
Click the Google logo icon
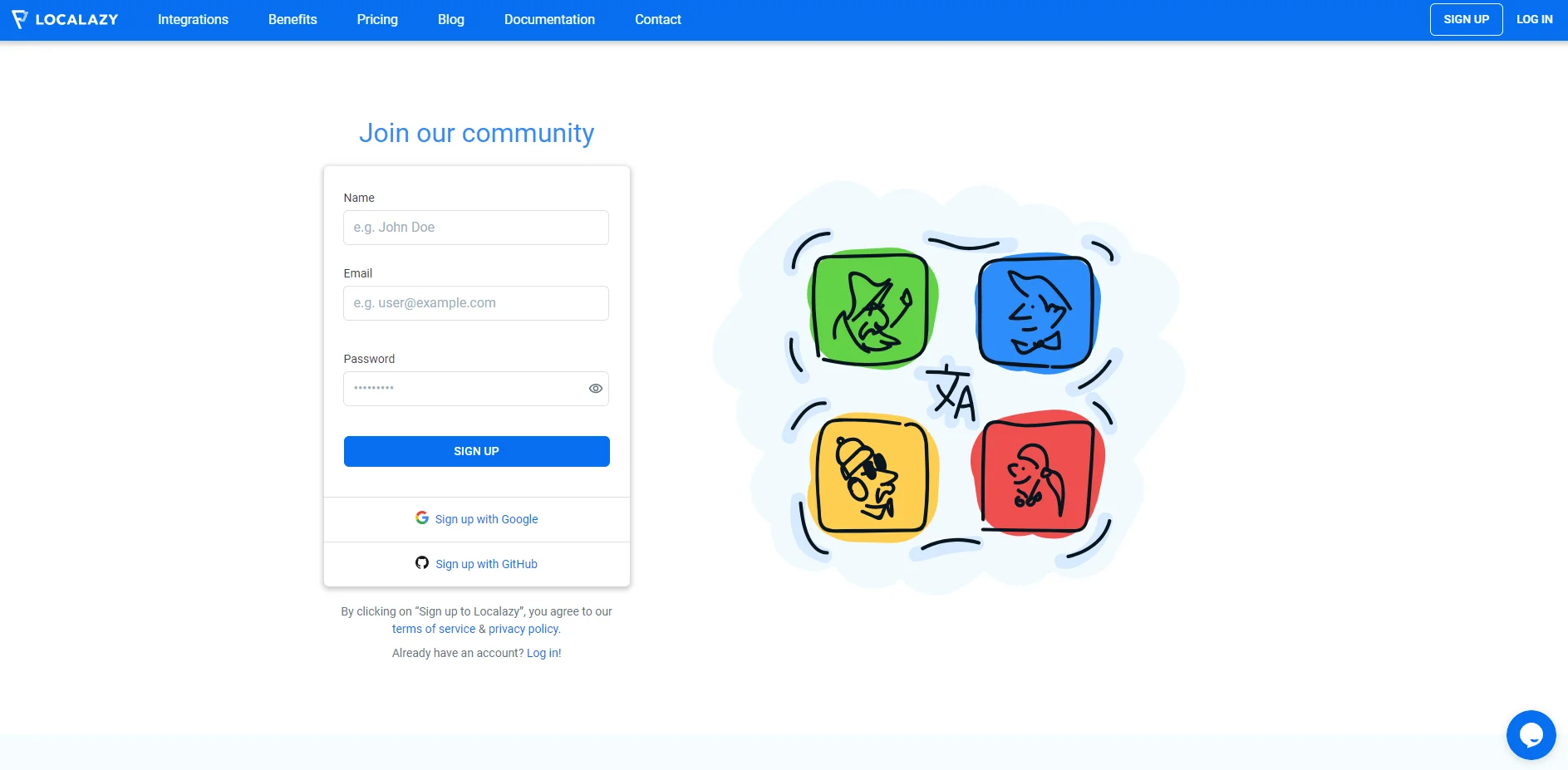[422, 517]
